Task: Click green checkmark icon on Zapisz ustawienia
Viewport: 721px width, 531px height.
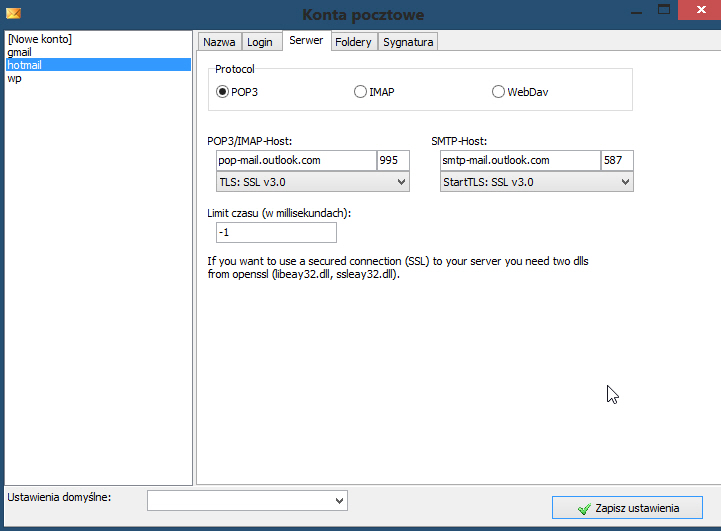Action: pyautogui.click(x=584, y=508)
